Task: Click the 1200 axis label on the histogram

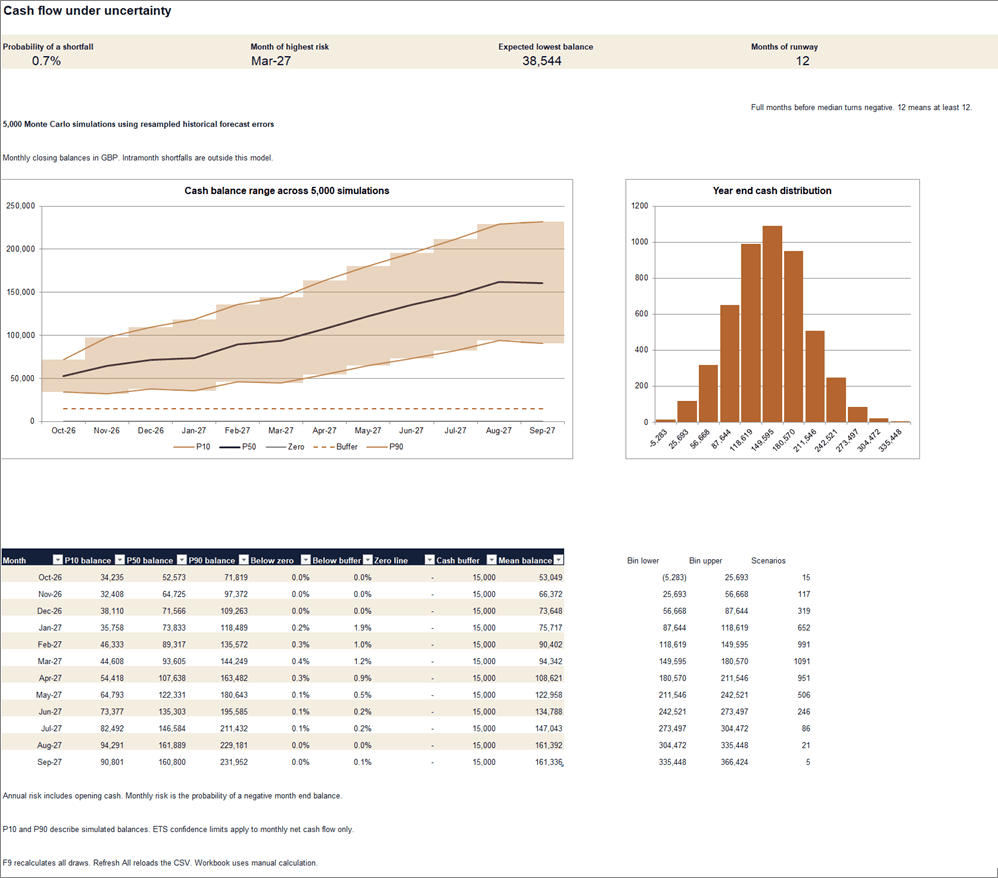Action: click(x=640, y=206)
